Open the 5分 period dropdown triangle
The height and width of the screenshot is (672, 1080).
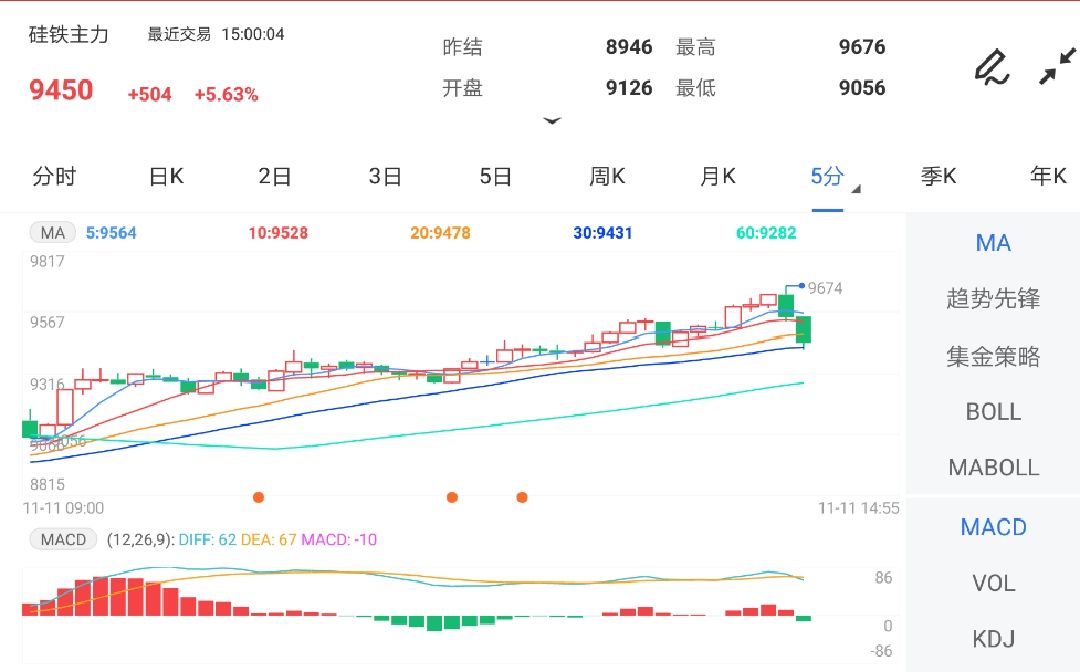coord(855,189)
